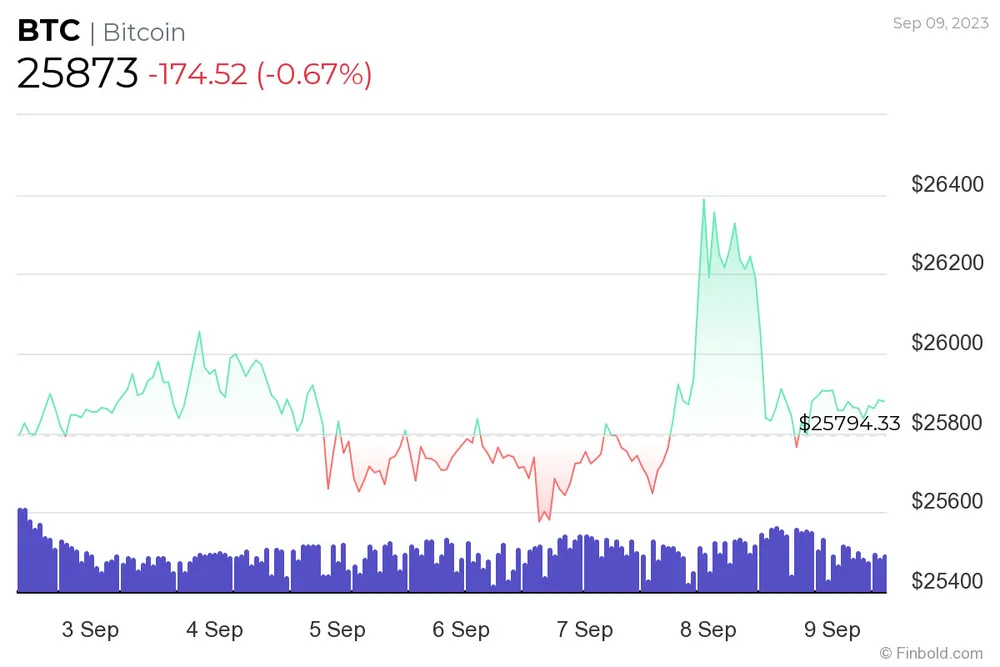
Task: Select the $26200 price axis label
Action: [x=947, y=263]
